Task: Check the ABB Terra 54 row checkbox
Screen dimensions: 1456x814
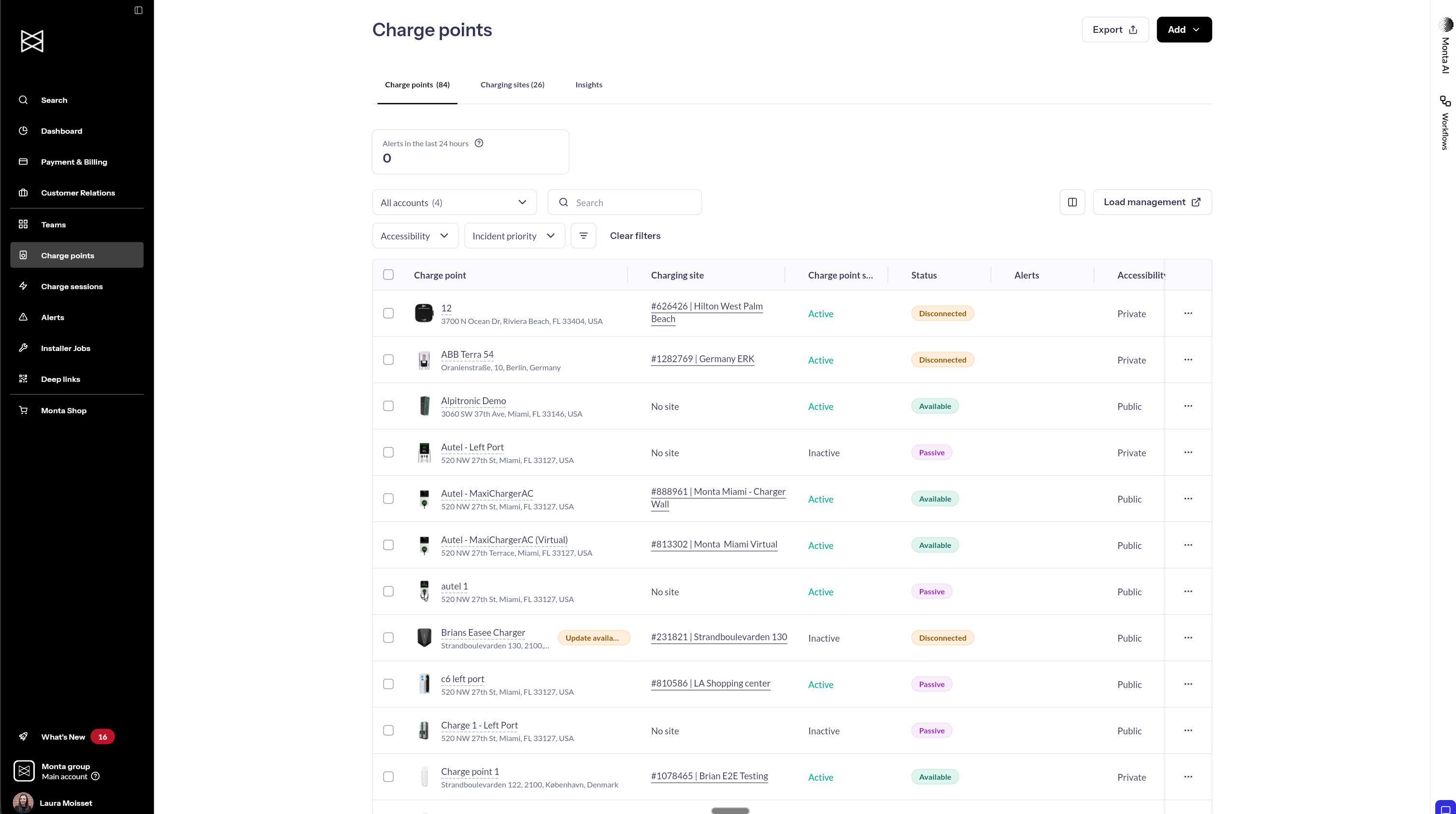Action: point(388,360)
